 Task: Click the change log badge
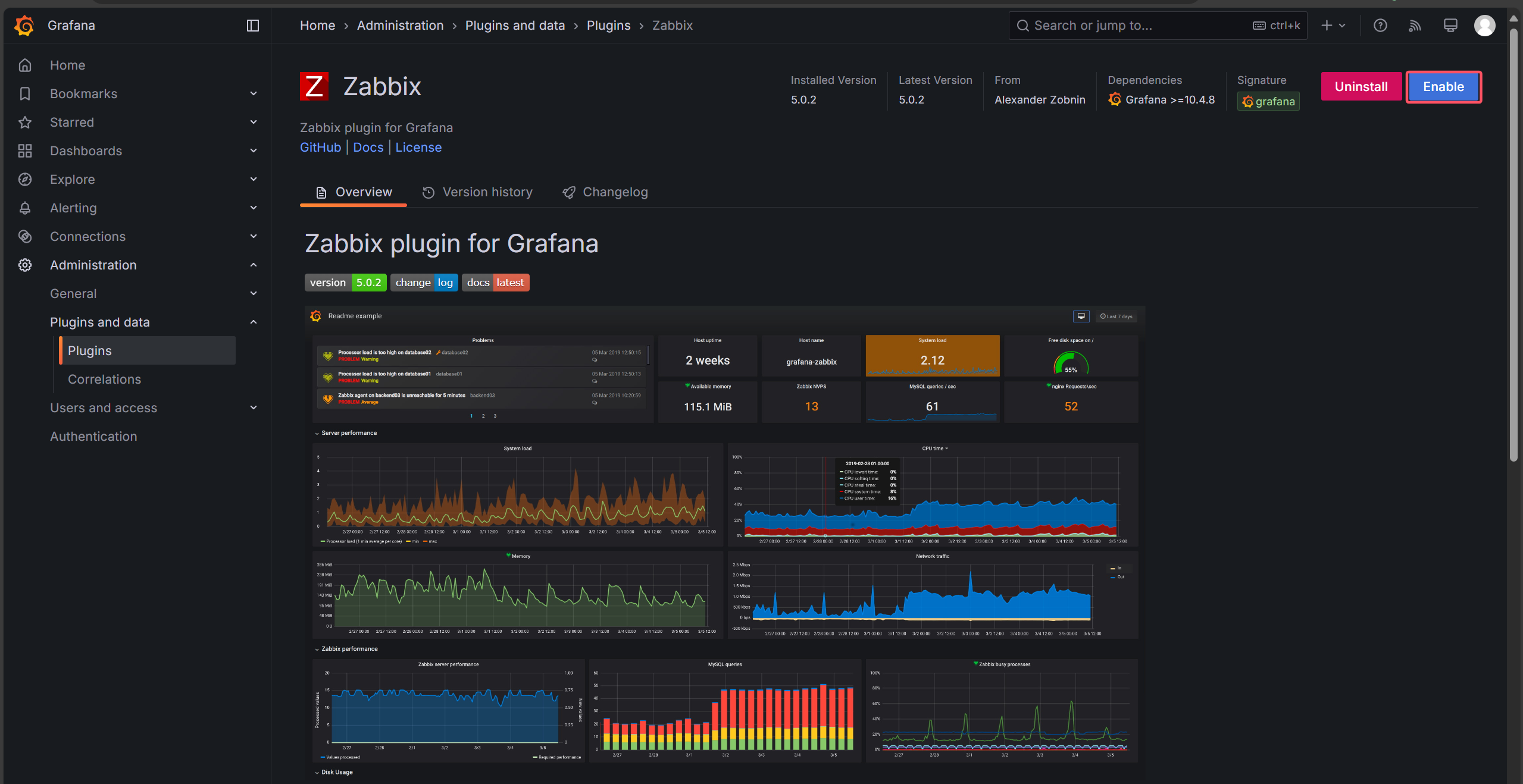tap(424, 283)
